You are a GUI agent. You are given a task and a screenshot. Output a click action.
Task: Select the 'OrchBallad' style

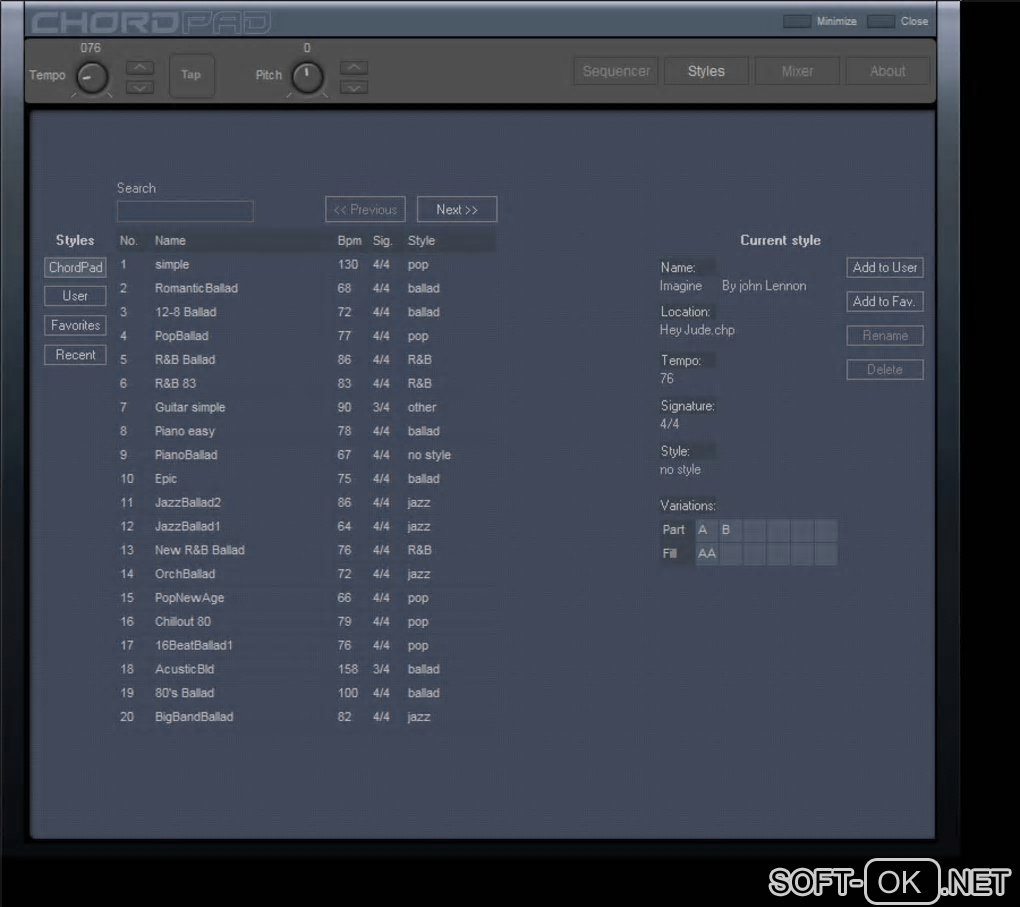click(306, 574)
